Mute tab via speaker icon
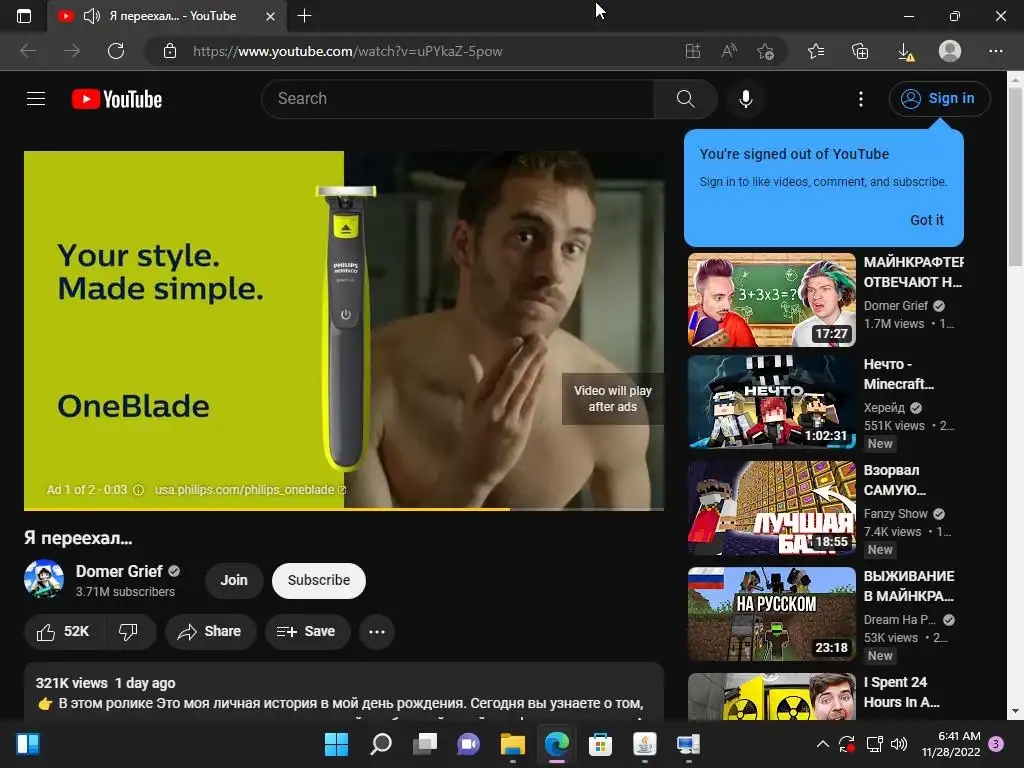 [91, 16]
